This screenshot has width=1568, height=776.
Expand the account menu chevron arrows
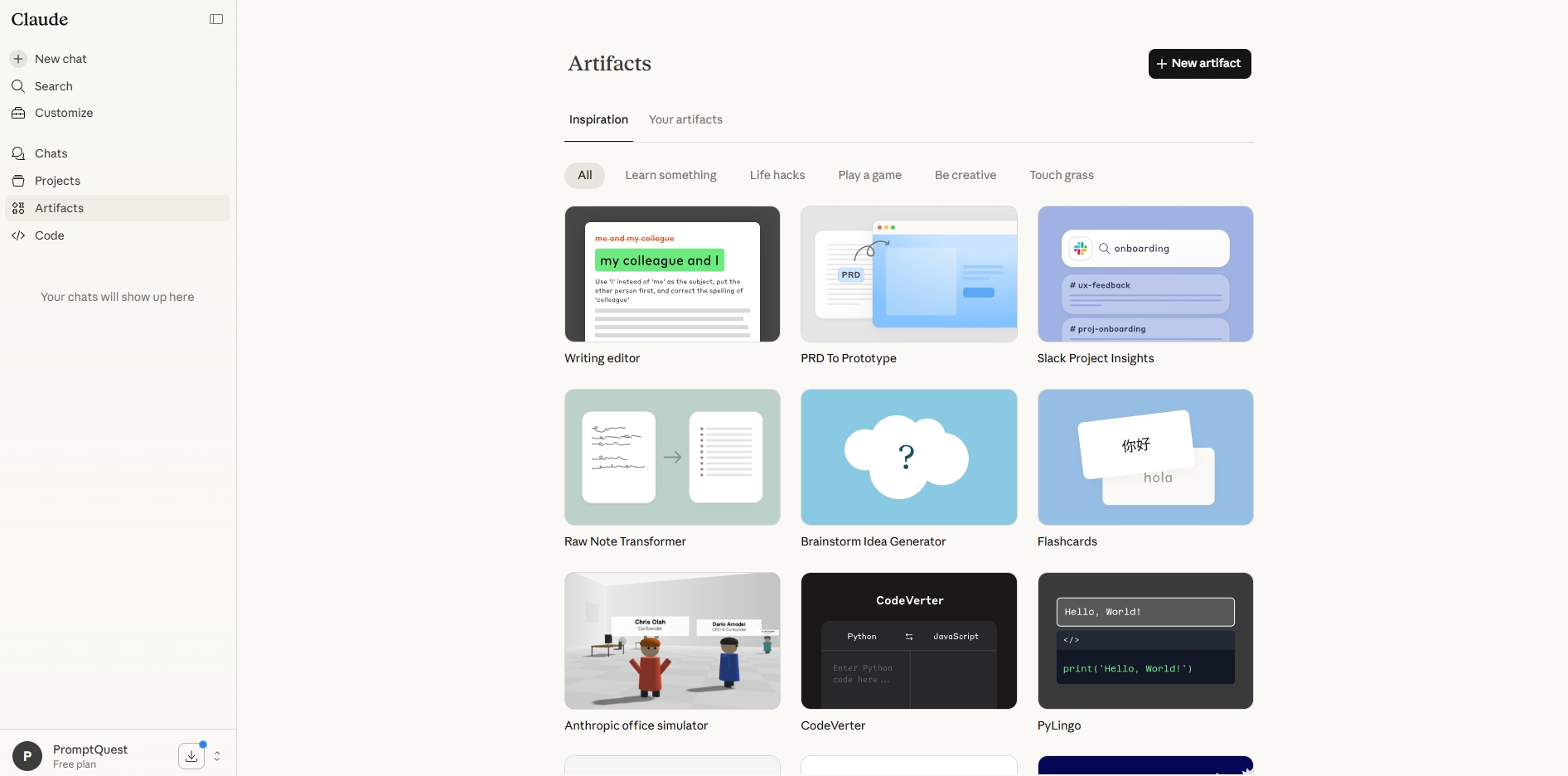pyautogui.click(x=217, y=756)
